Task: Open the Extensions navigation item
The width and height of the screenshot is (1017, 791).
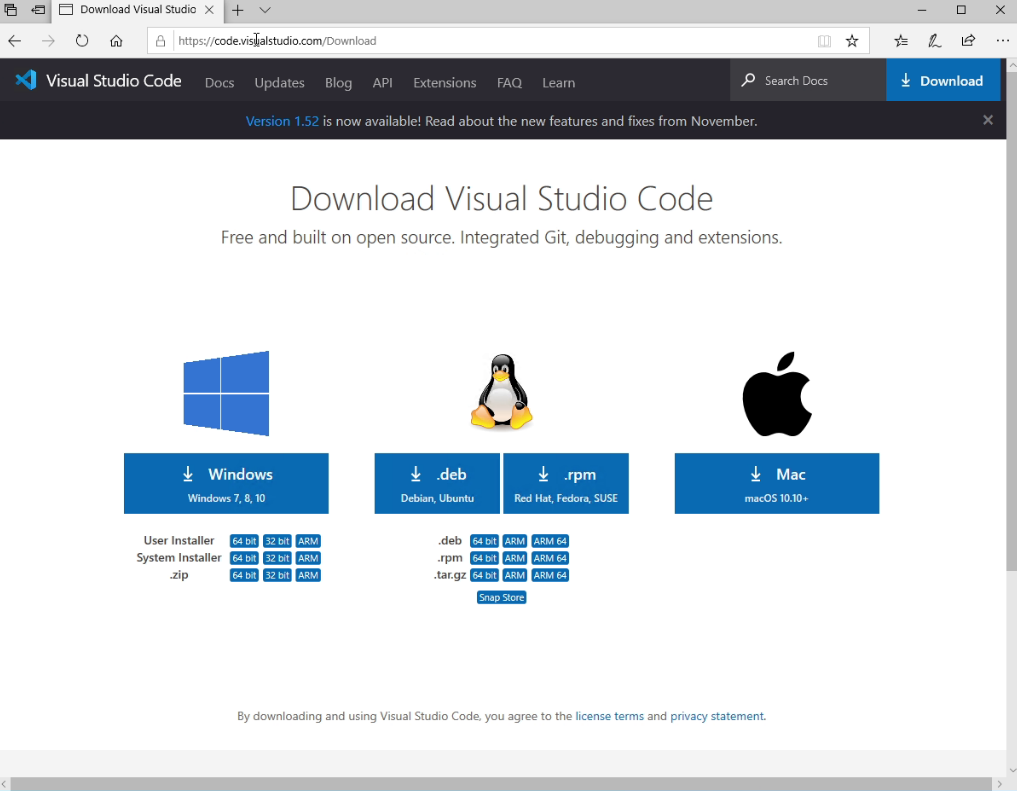Action: pyautogui.click(x=444, y=83)
